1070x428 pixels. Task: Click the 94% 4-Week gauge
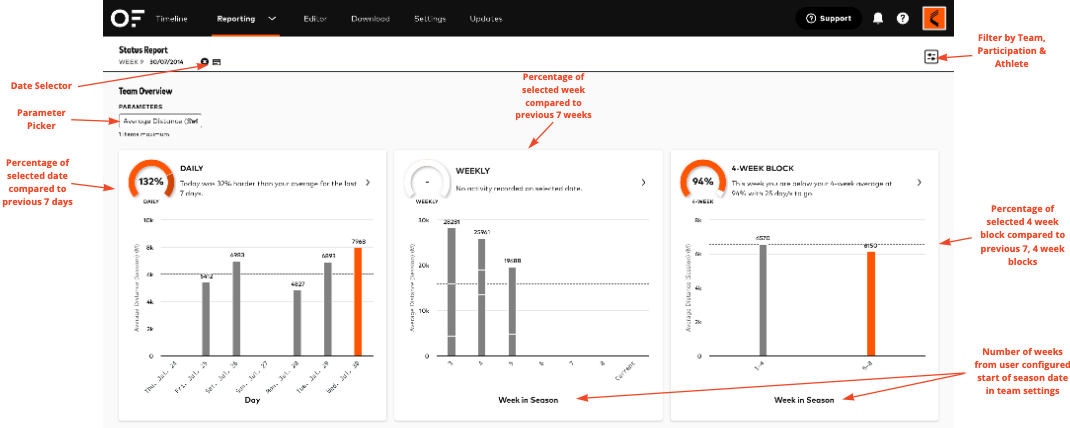[703, 182]
